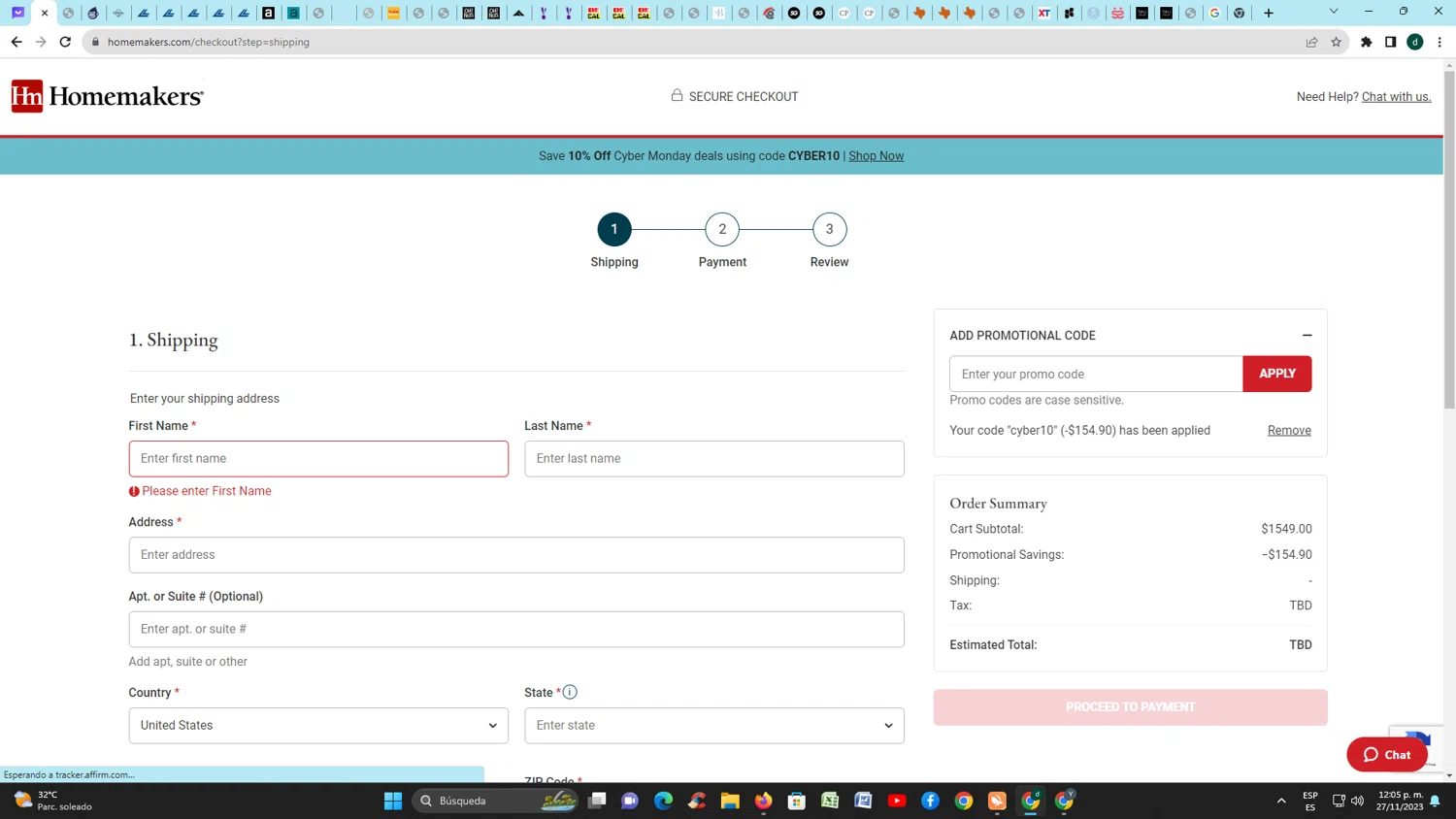Open Microsoft Store from the taskbar

pyautogui.click(x=797, y=801)
